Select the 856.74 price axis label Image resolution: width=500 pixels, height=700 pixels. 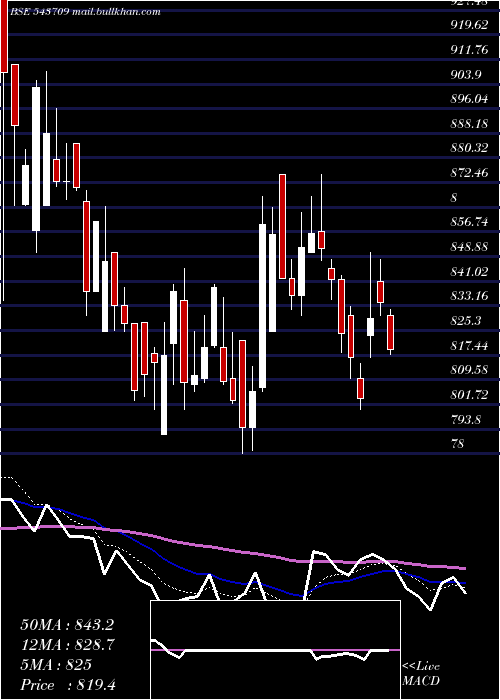[469, 222]
